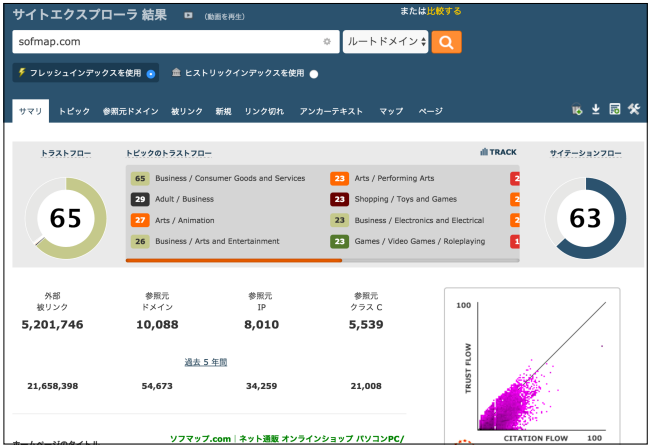Switch to the トピック tab
This screenshot has width=651, height=448.
pos(74,111)
